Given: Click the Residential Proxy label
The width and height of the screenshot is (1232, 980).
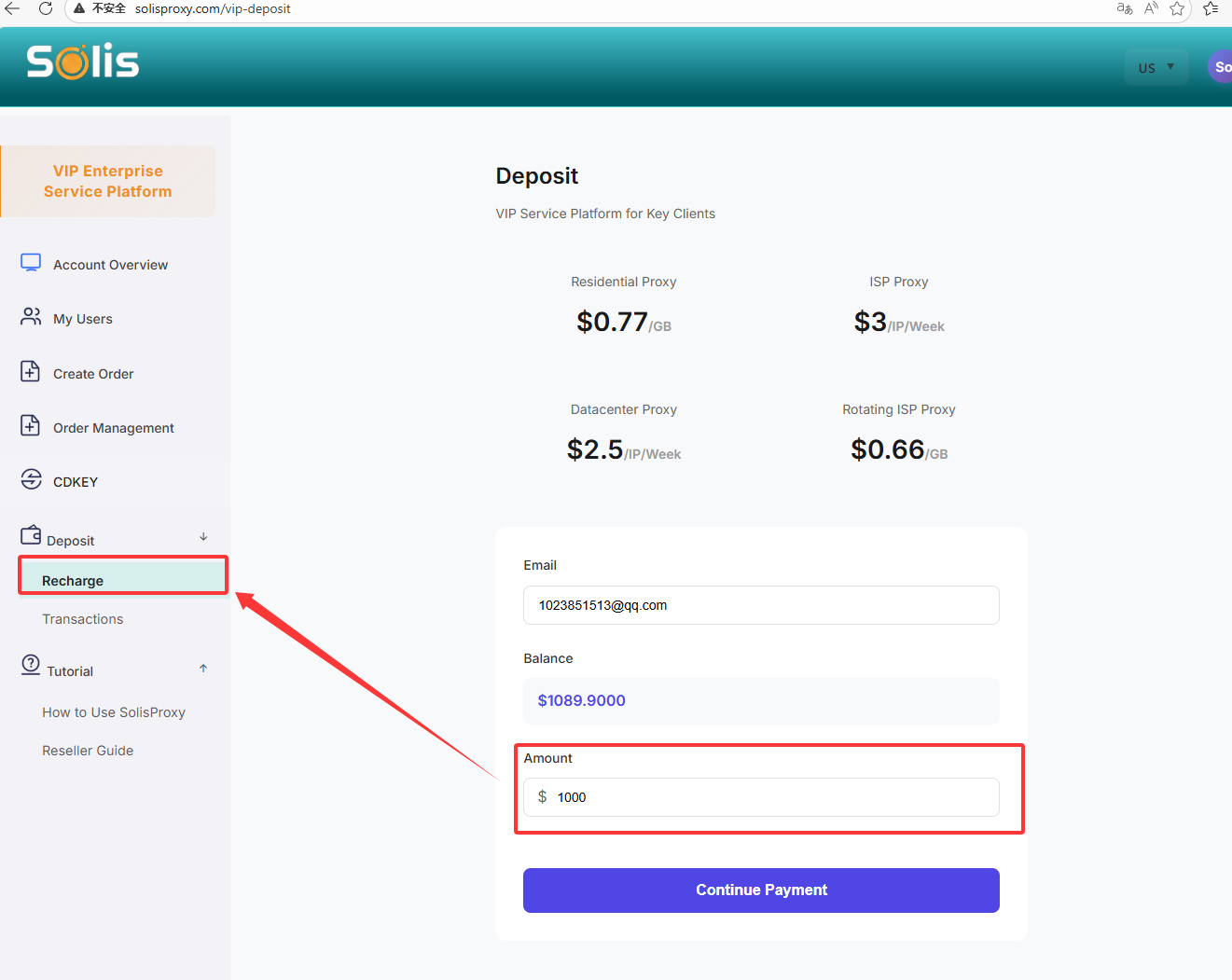Looking at the screenshot, I should pyautogui.click(x=624, y=282).
